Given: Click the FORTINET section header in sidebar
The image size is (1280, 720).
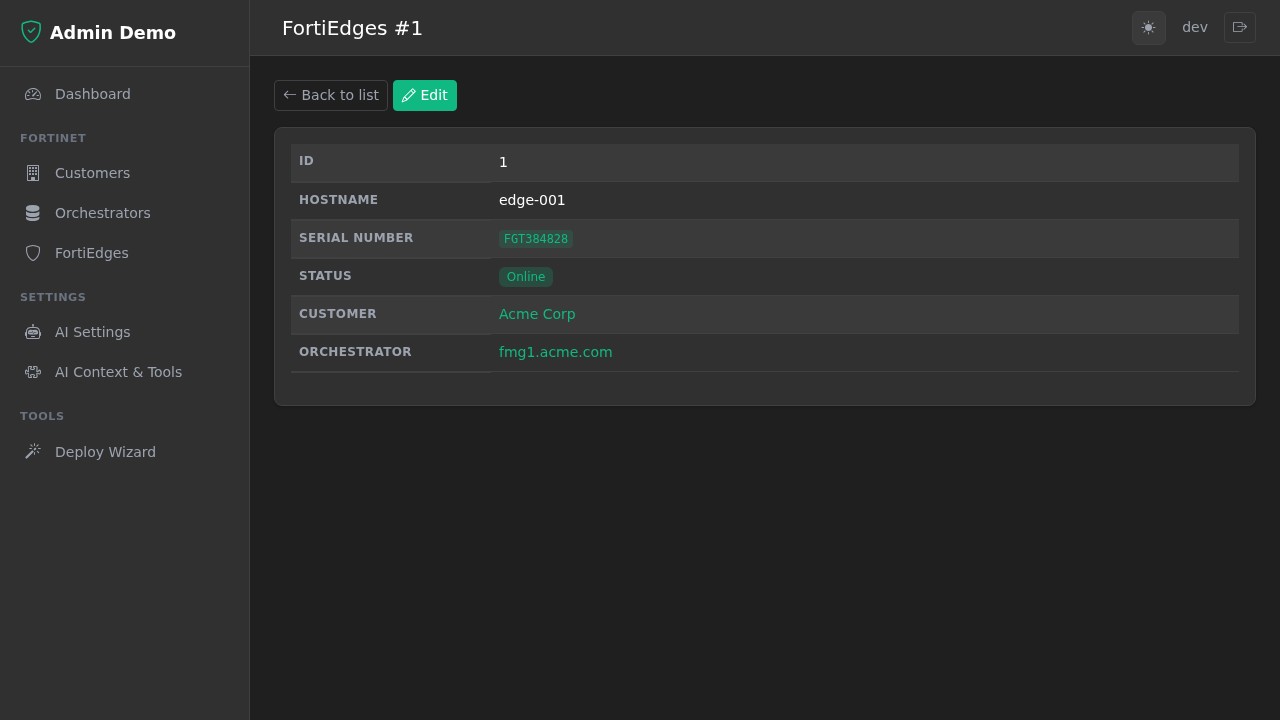Looking at the screenshot, I should [x=53, y=138].
